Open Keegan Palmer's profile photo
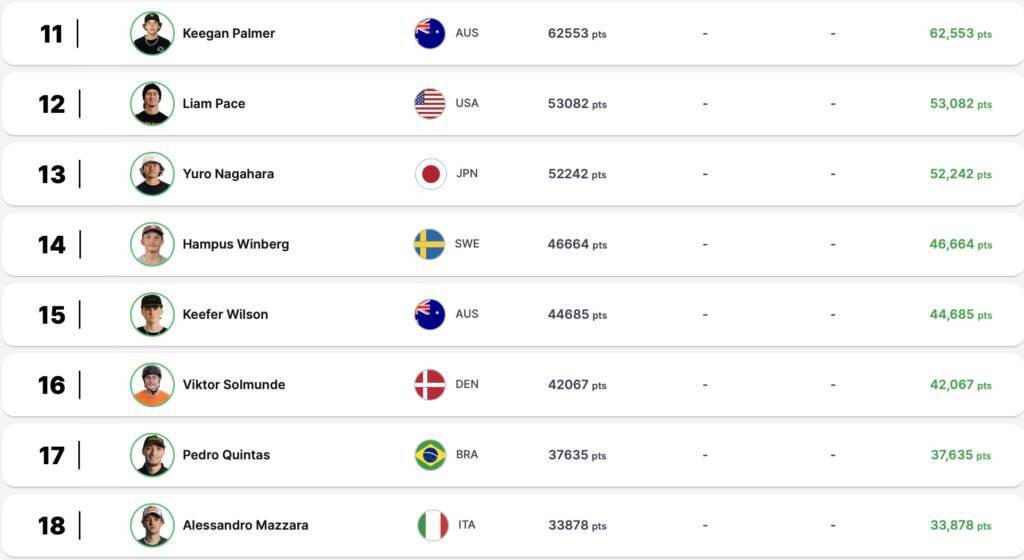Viewport: 1024px width, 560px height. click(152, 33)
